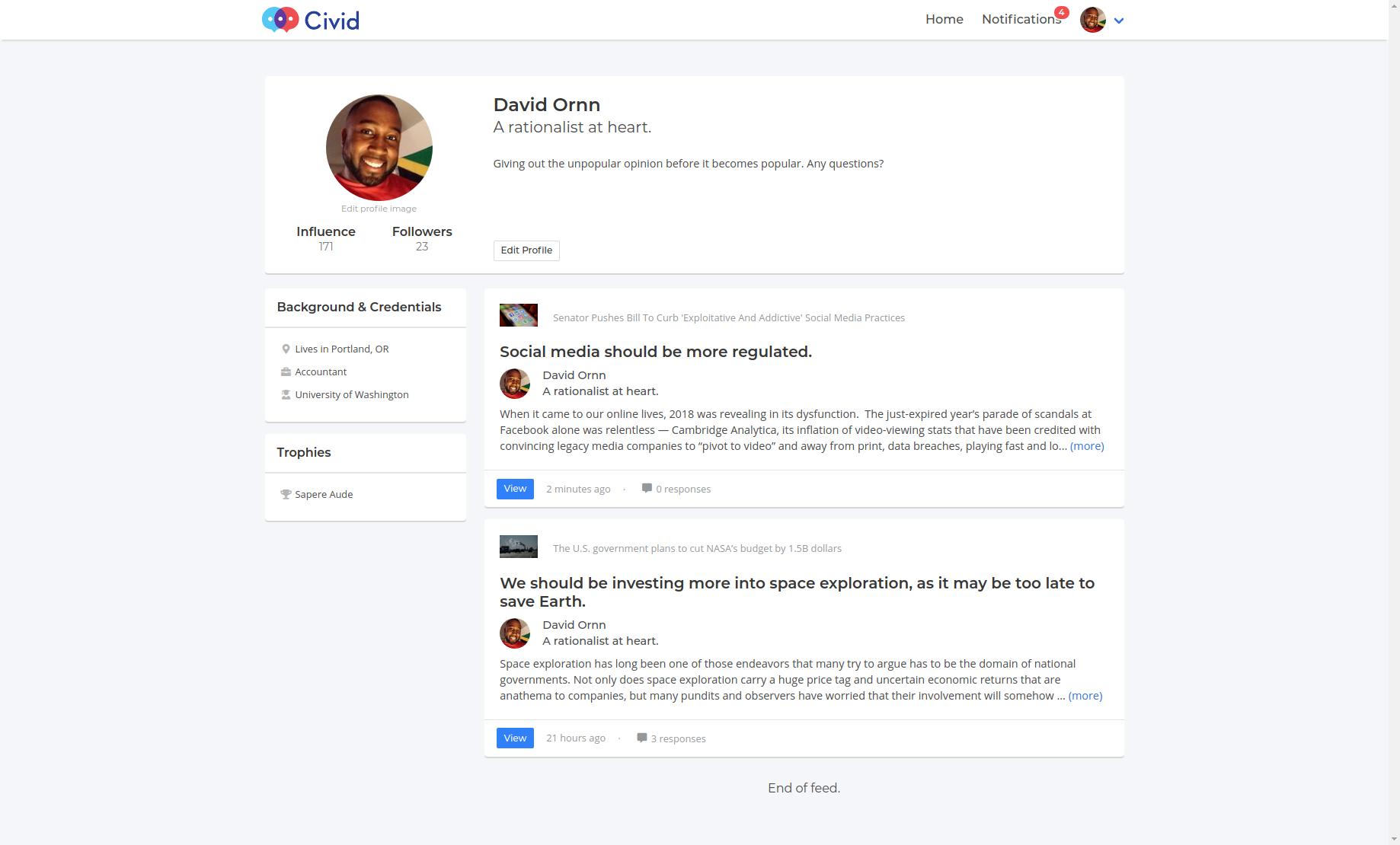View the social media regulation post

[515, 489]
